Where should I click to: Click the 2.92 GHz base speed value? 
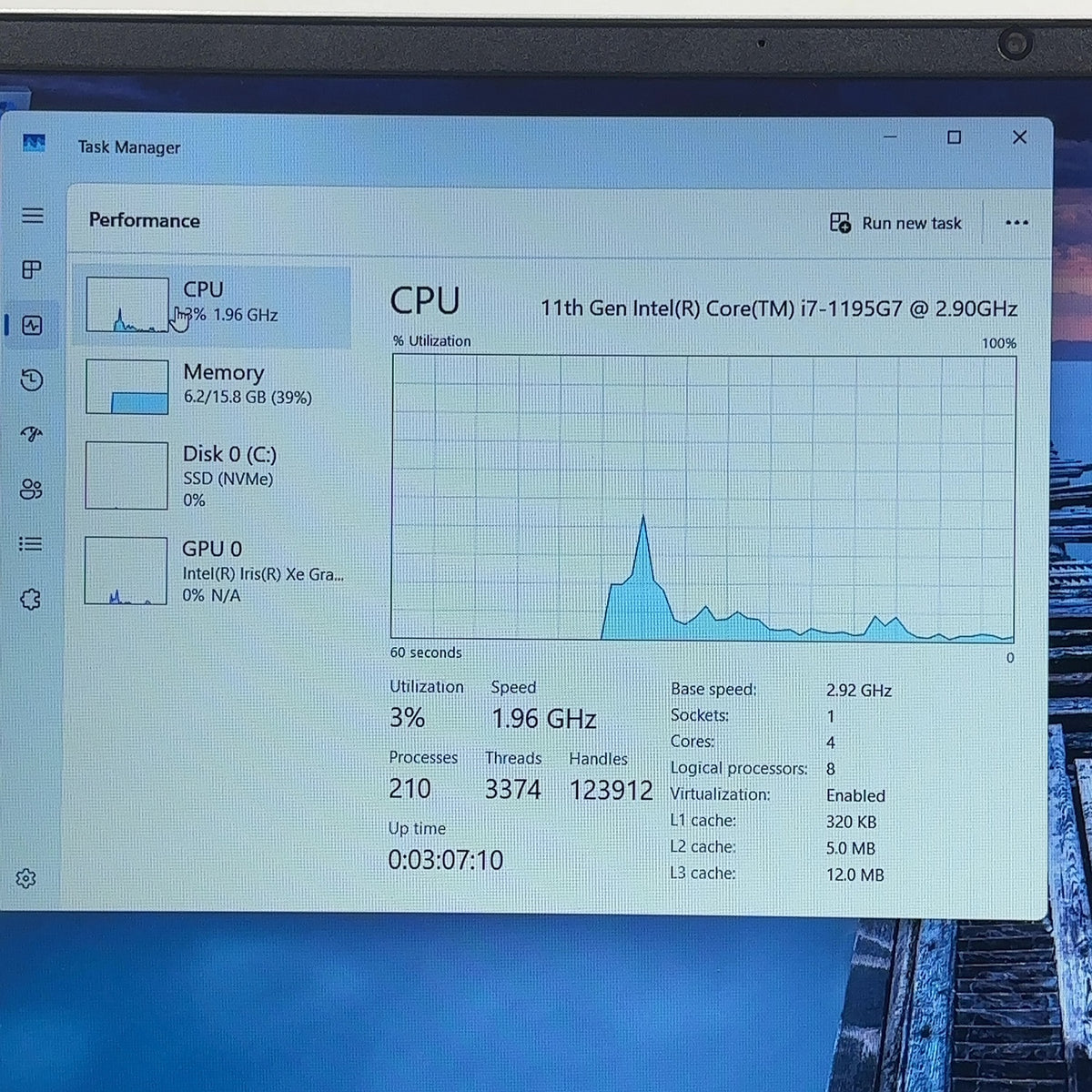tap(858, 691)
